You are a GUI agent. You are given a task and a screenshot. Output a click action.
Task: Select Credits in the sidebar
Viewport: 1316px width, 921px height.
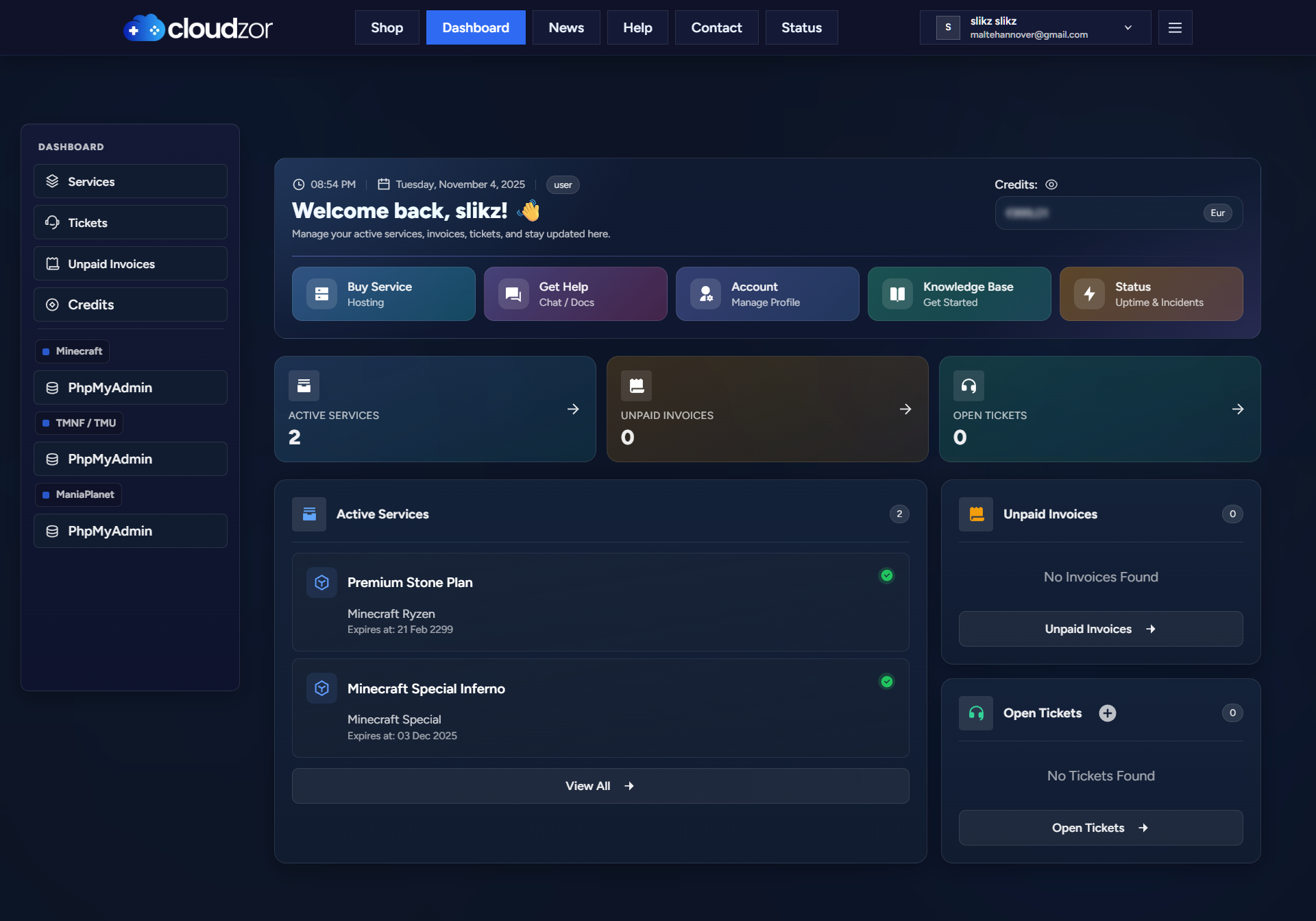[x=130, y=304]
